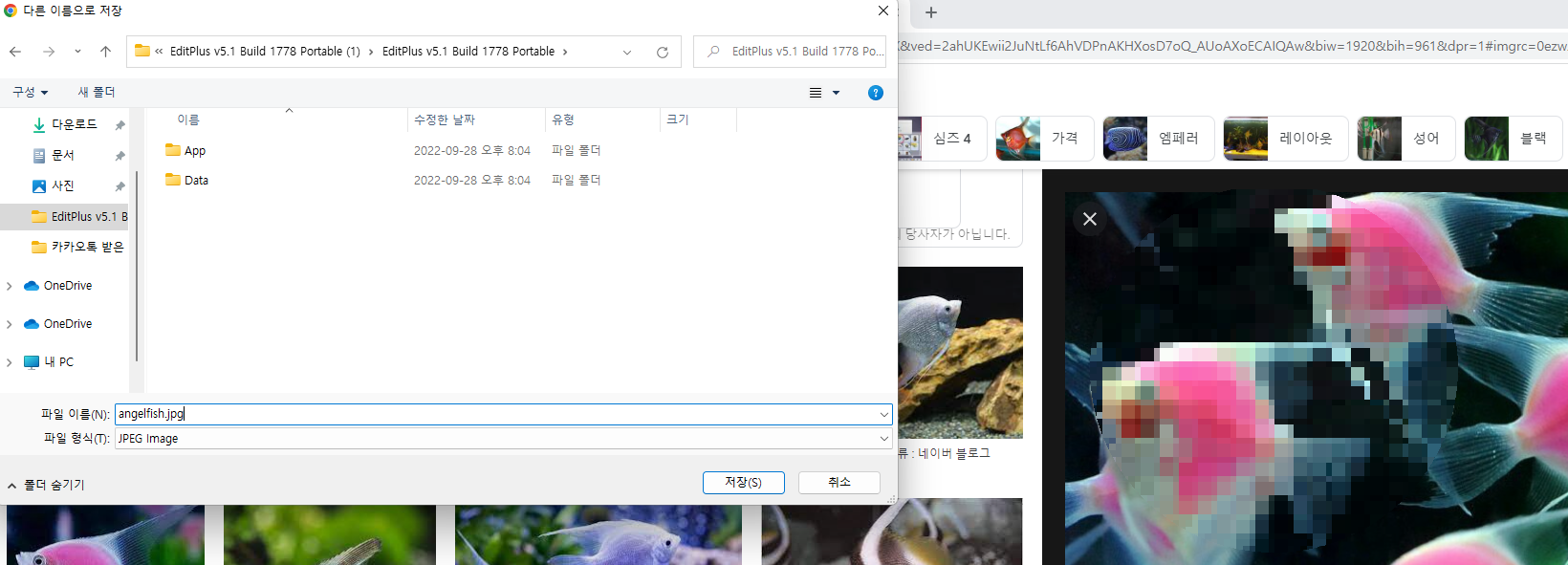Open the 구성 menu
This screenshot has height=565, width=1568.
tap(30, 92)
